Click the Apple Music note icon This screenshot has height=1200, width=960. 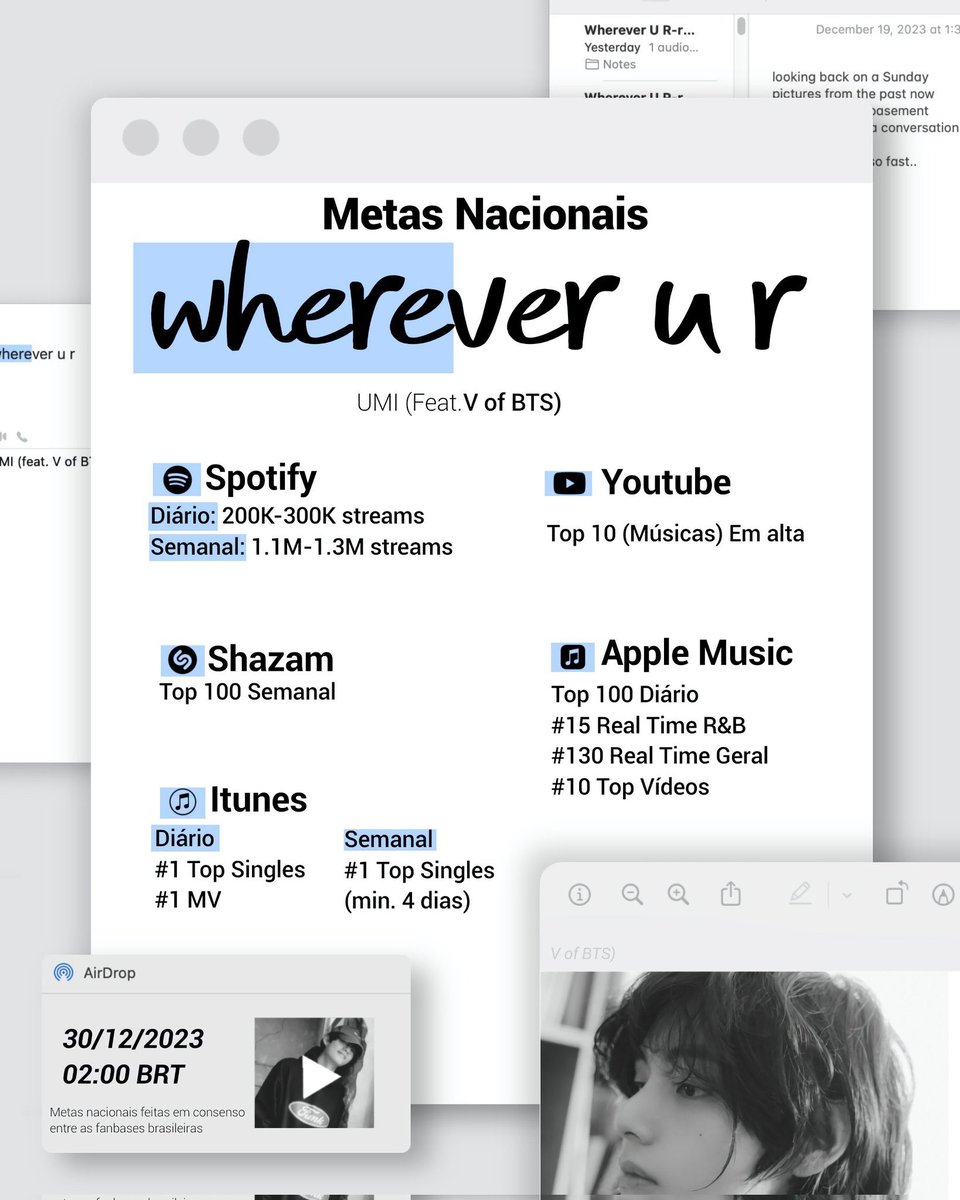[573, 656]
